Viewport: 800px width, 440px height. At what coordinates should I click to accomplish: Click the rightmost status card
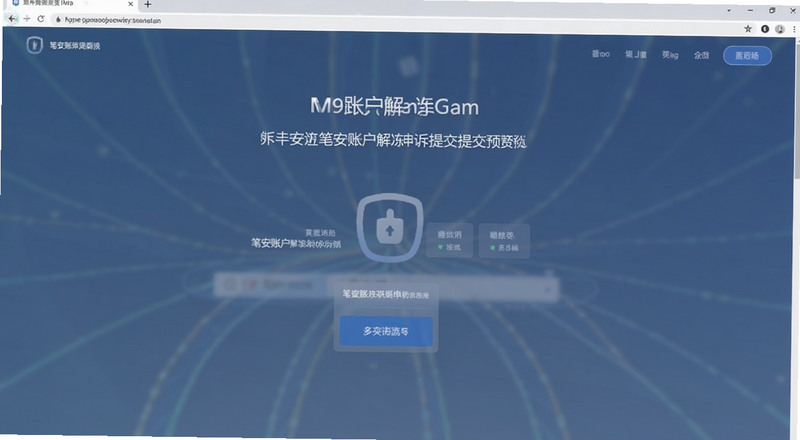(x=504, y=241)
